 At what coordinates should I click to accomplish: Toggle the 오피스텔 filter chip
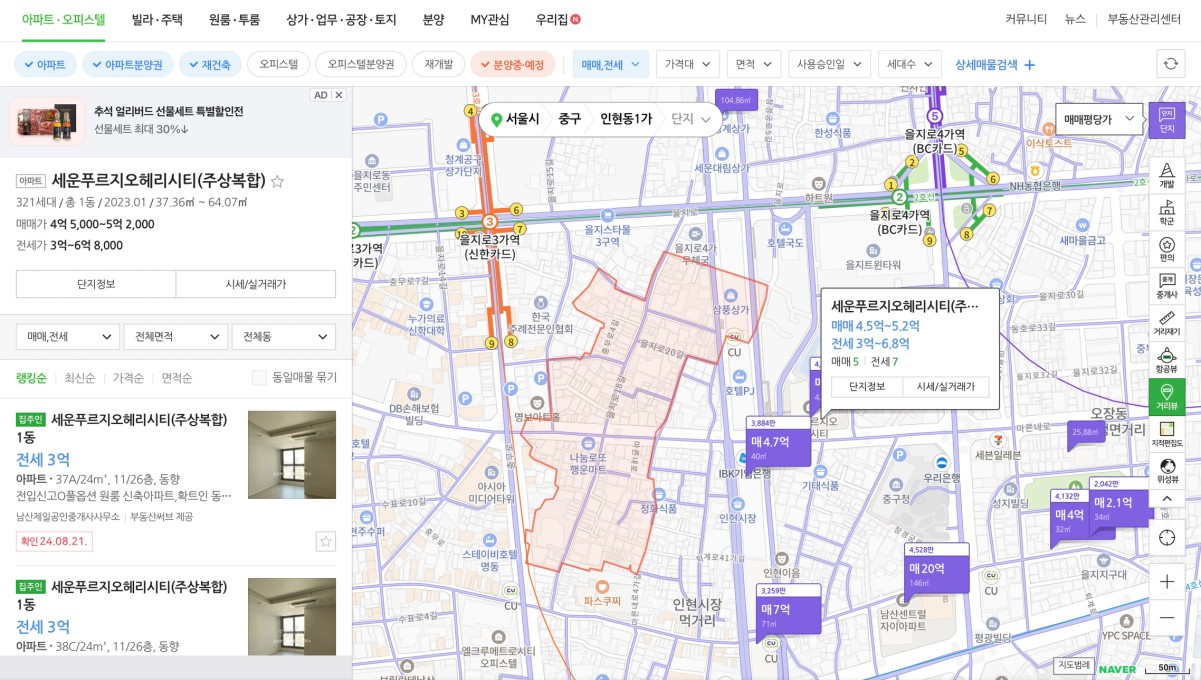click(x=278, y=64)
